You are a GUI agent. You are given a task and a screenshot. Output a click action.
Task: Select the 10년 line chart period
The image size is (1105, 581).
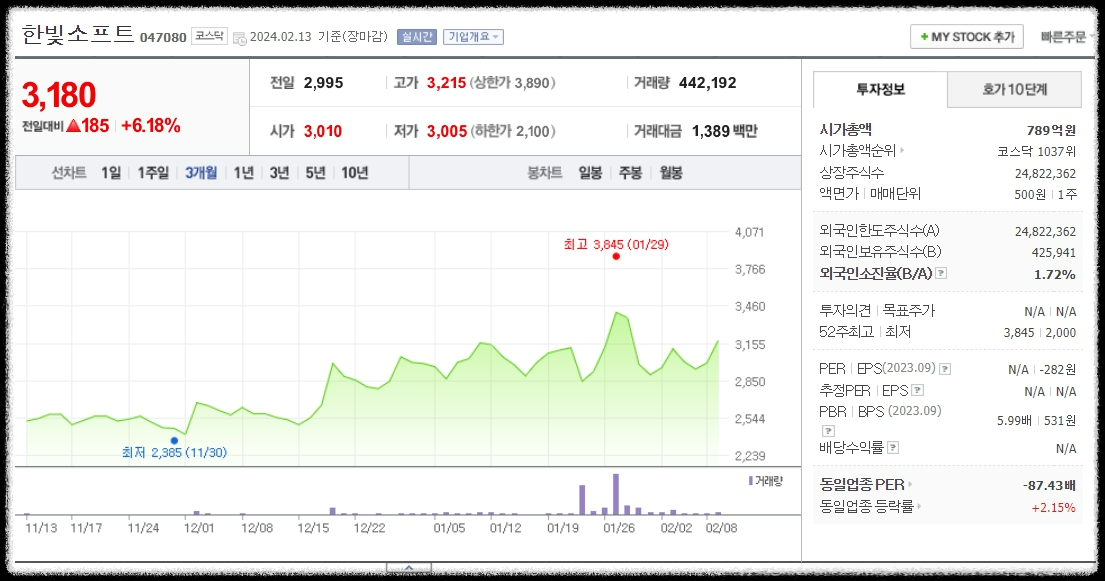[354, 173]
